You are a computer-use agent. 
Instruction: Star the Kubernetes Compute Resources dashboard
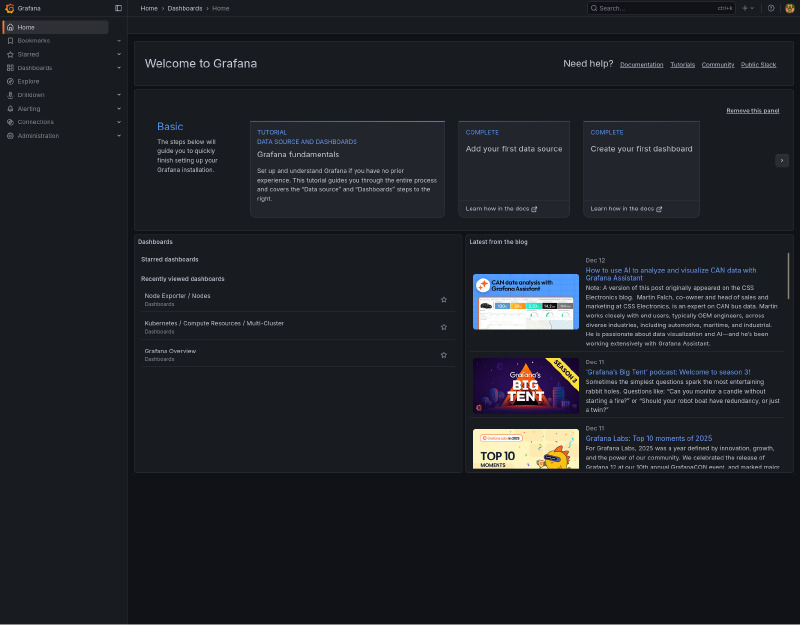click(444, 326)
